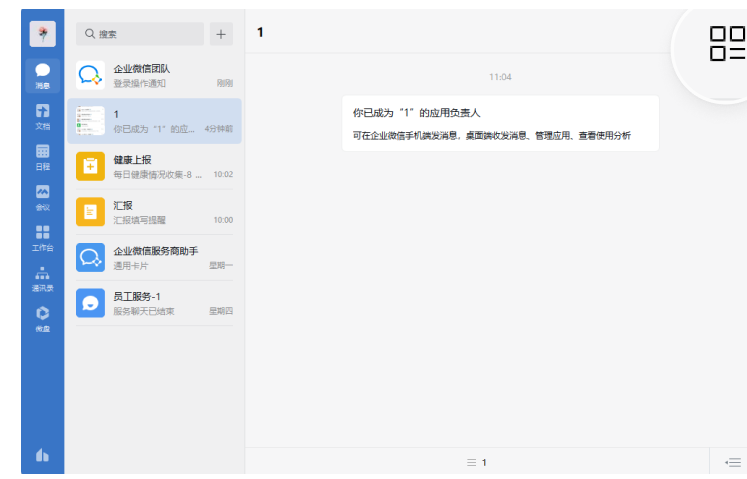
Task: Click the user avatar at top of sidebar
Action: tap(42, 34)
